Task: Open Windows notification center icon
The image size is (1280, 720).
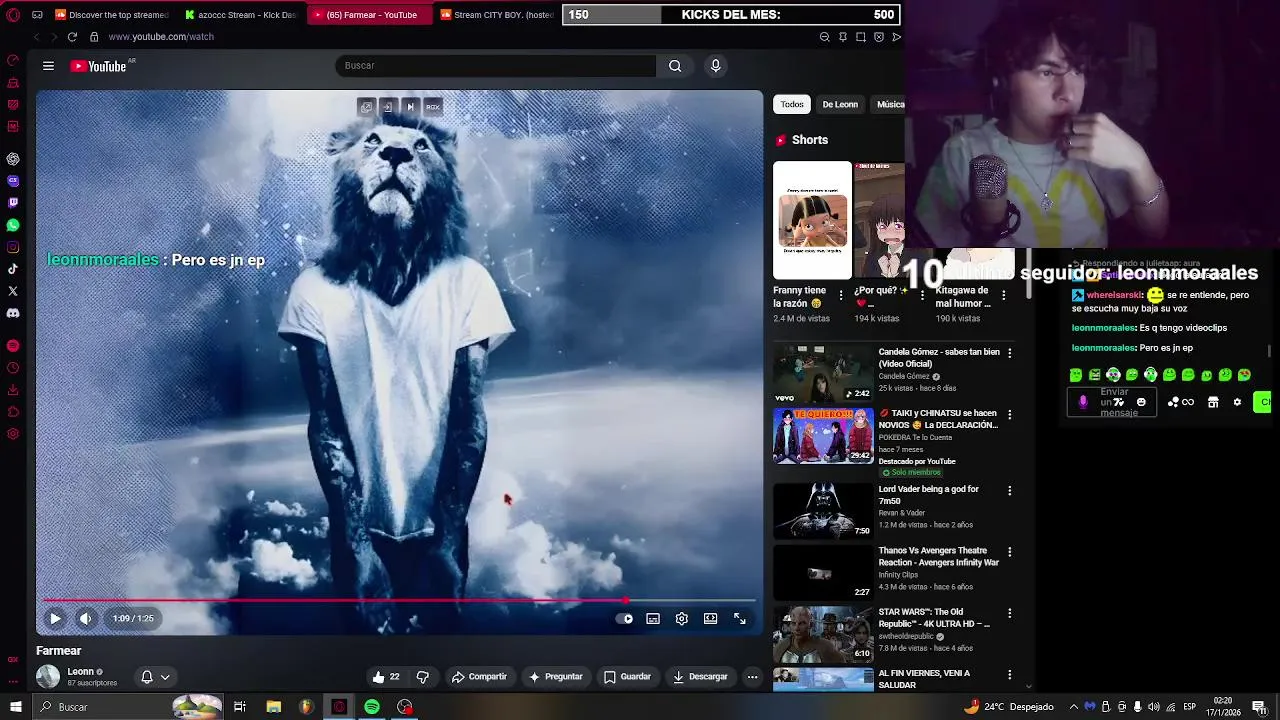Action: 1258,707
